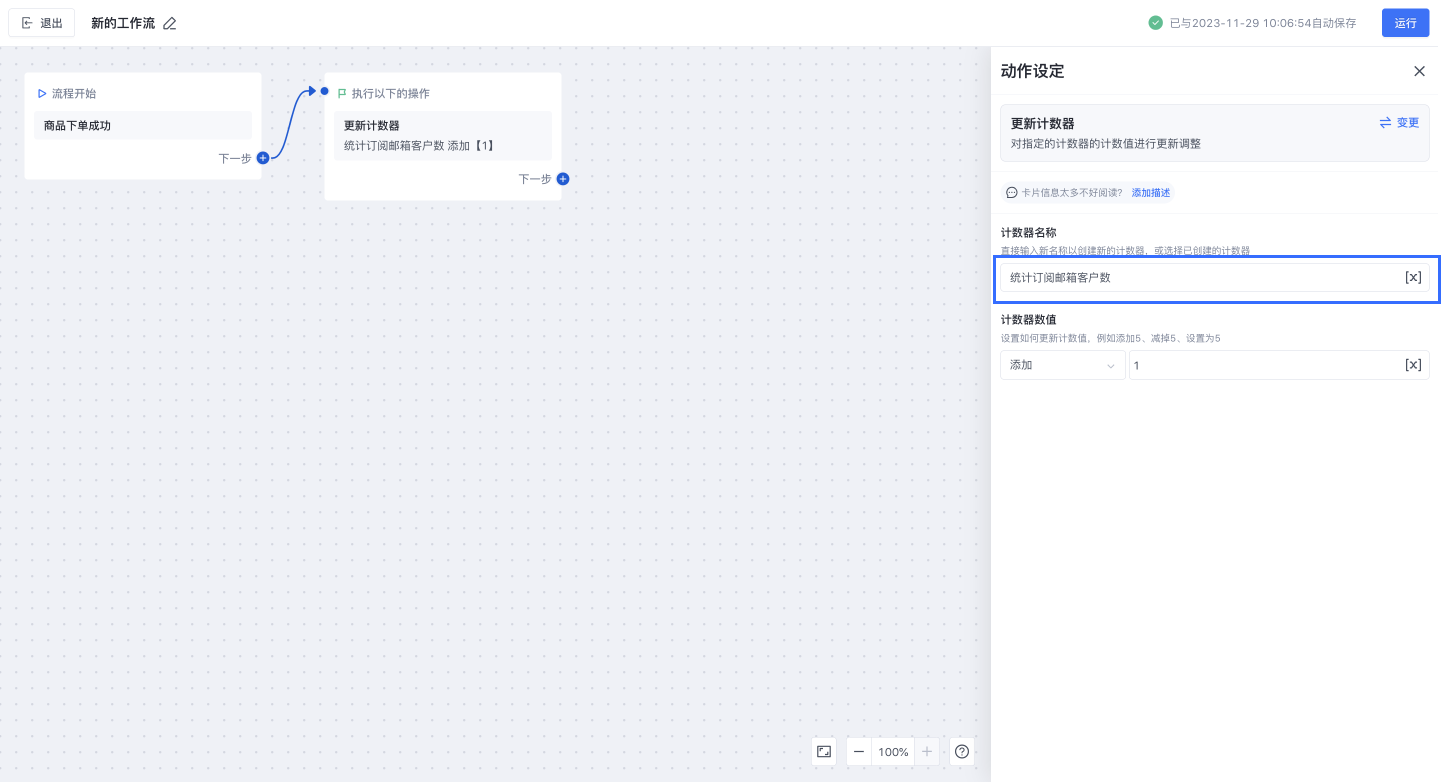Click 变更 to change the action
This screenshot has height=782, width=1441.
pos(1399,123)
